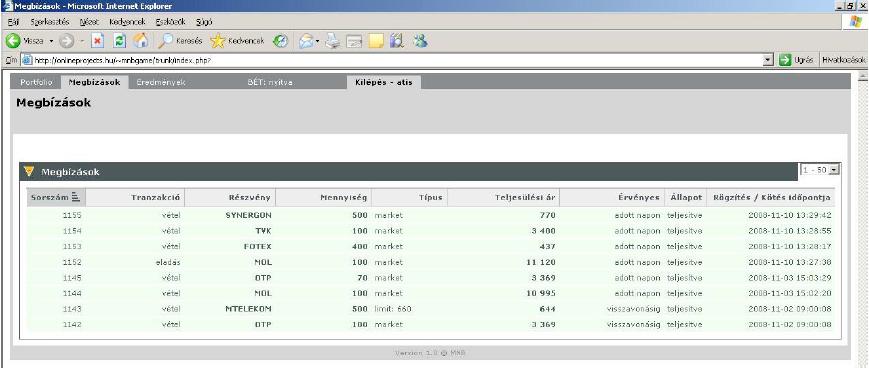
Task: Click the Hivatkozások links bar label
Action: (x=844, y=60)
